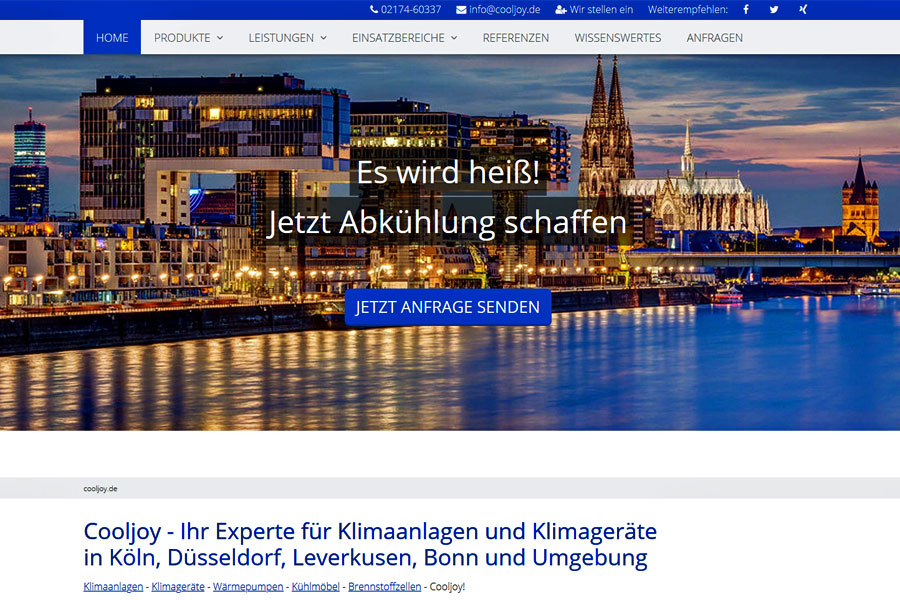Screen dimensions: 900x600
Task: Click the Facebook share icon
Action: [746, 10]
